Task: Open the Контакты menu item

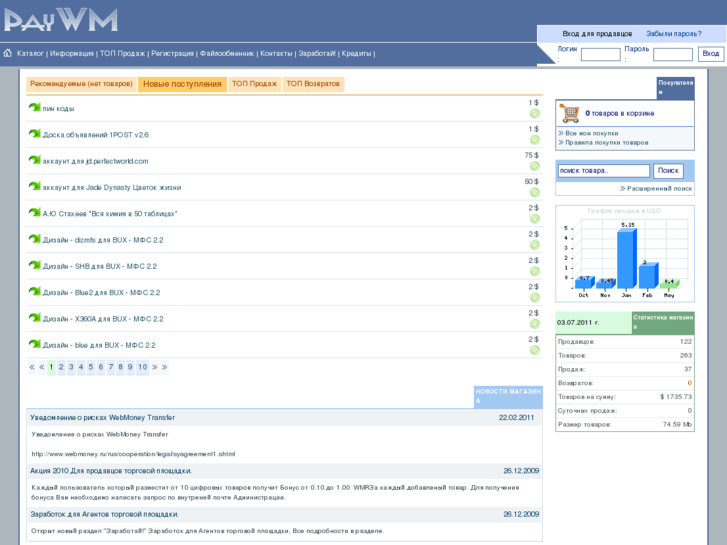Action: pyautogui.click(x=276, y=53)
